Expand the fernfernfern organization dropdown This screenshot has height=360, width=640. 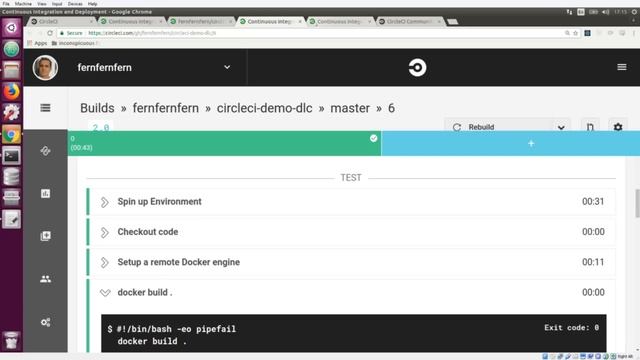(227, 67)
